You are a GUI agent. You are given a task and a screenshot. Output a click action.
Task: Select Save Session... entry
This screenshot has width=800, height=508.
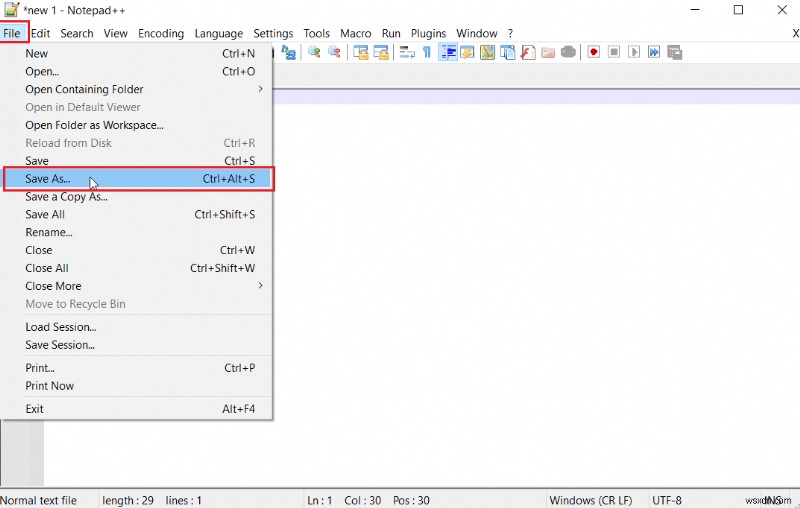137,345
